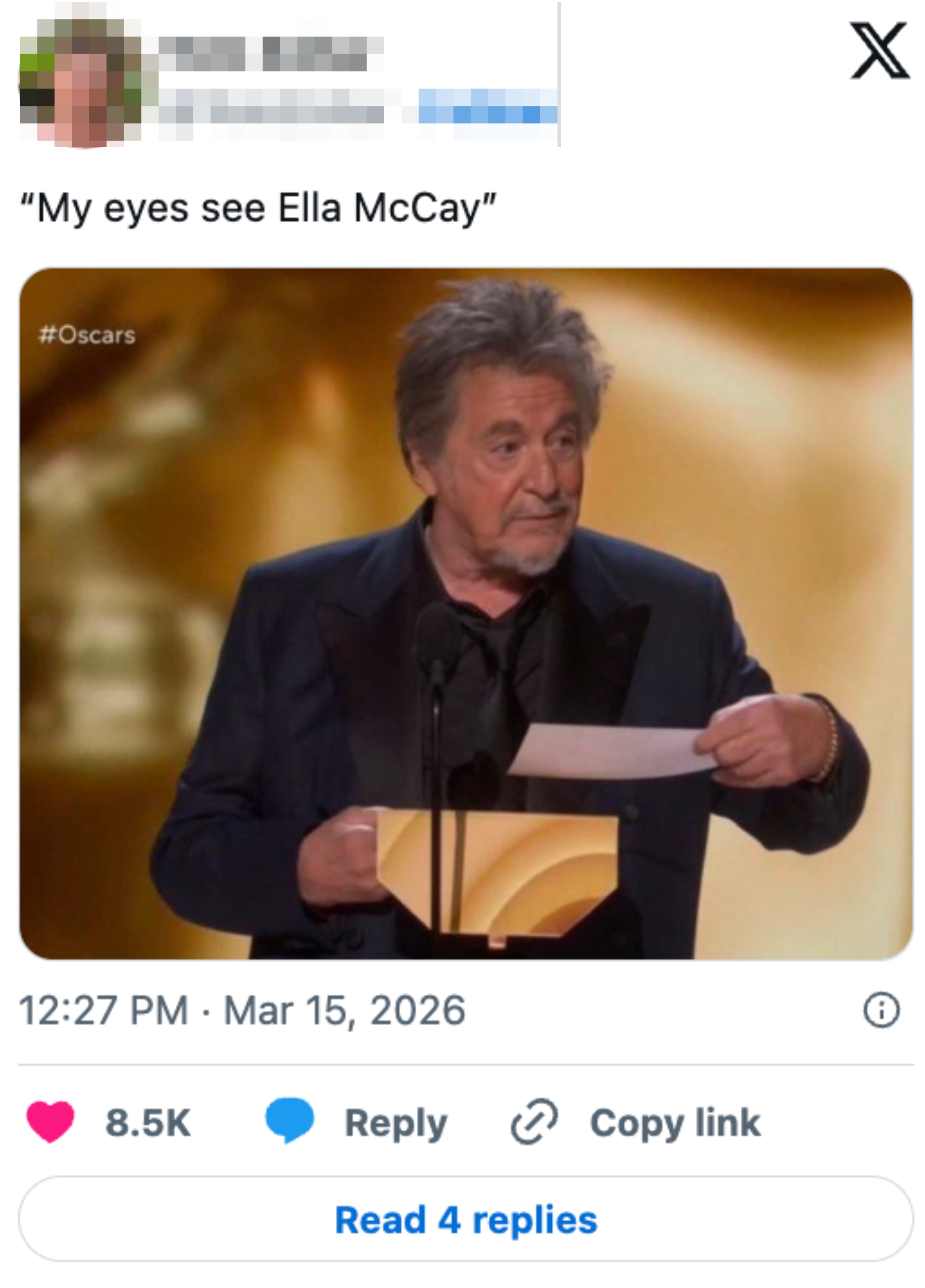Click the Reply label
This screenshot has height=1288, width=925.
(x=396, y=1123)
